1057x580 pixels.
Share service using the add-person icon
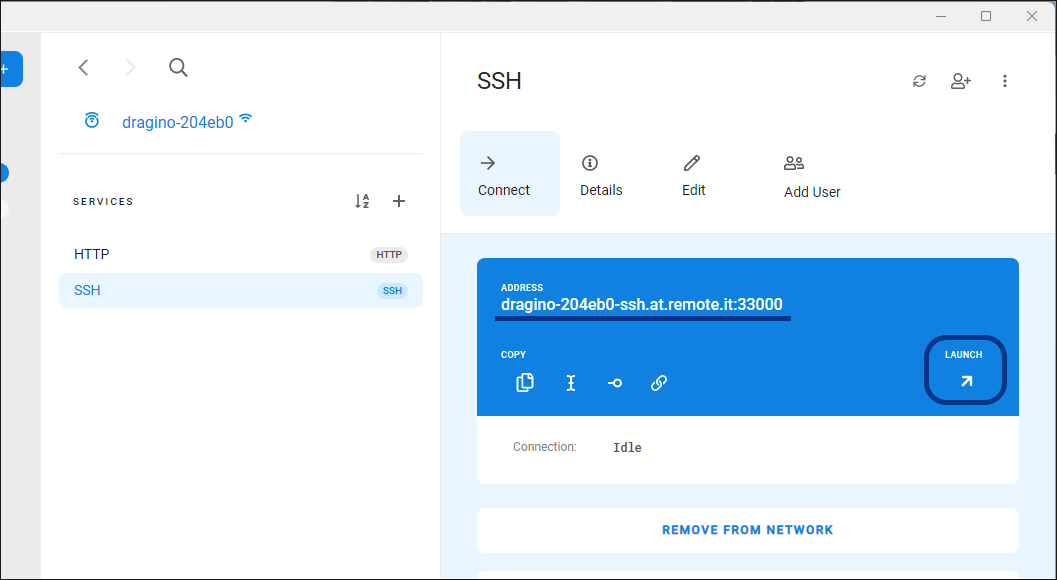point(961,81)
